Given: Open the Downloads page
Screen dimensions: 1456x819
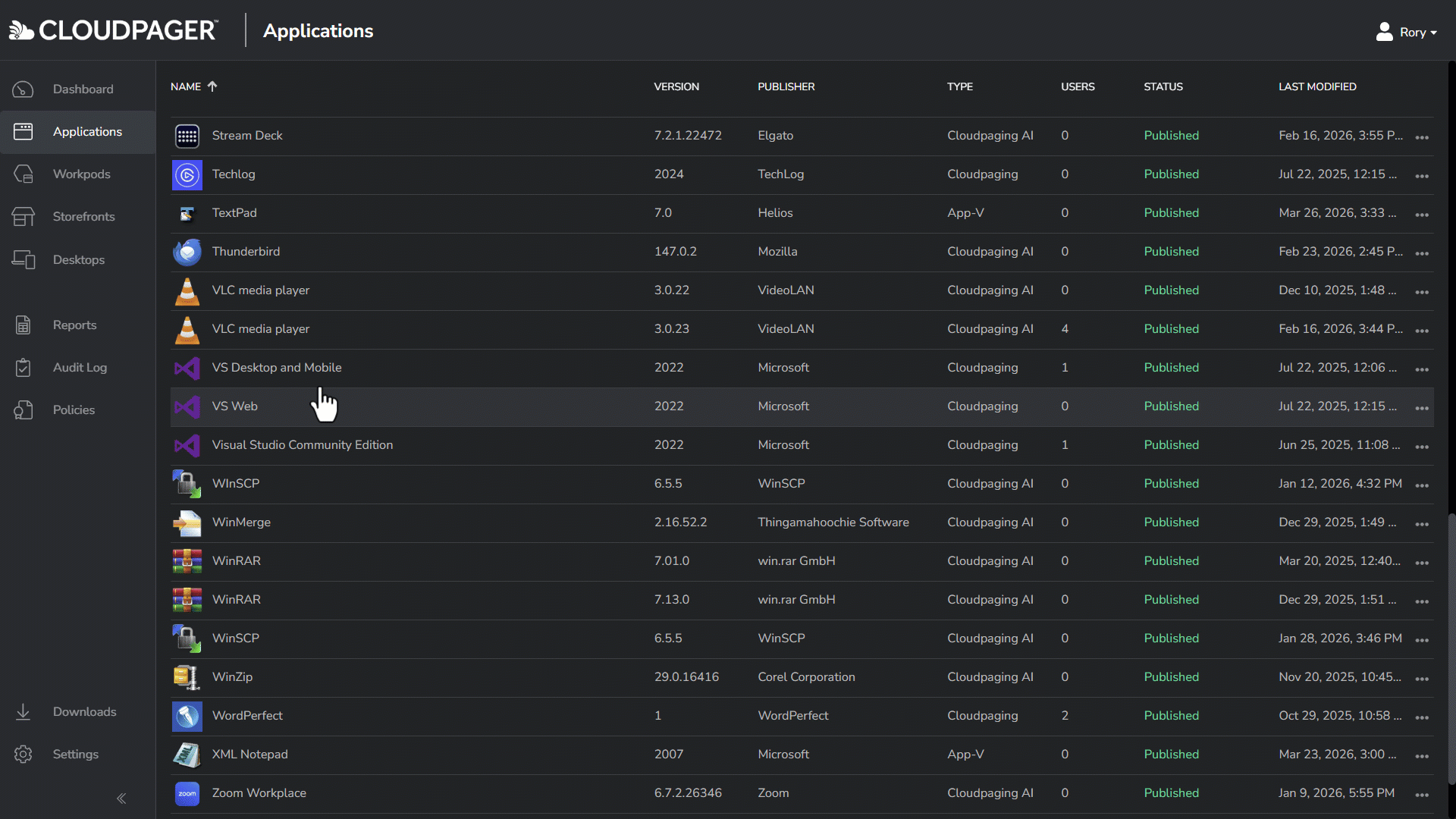Looking at the screenshot, I should tap(77, 711).
